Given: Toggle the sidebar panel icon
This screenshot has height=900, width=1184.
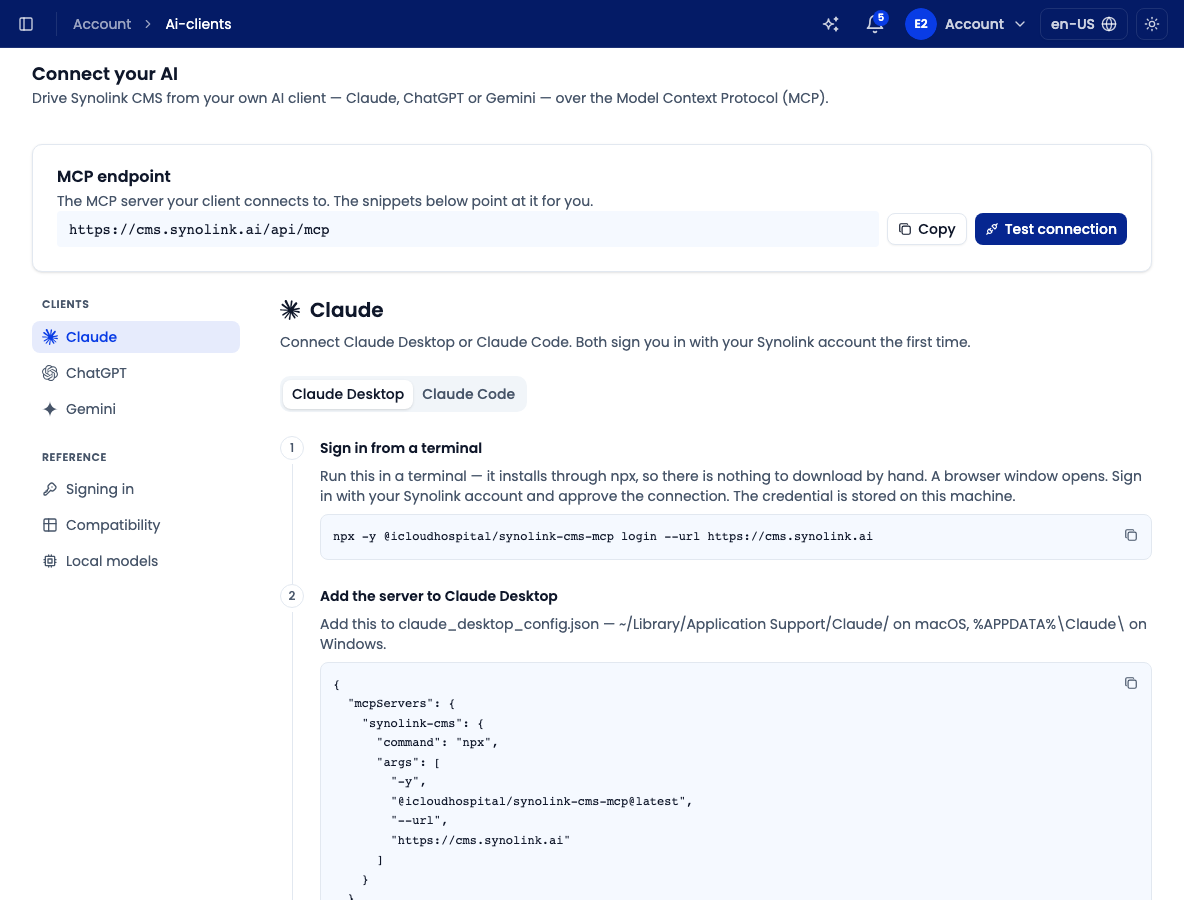Looking at the screenshot, I should point(26,24).
